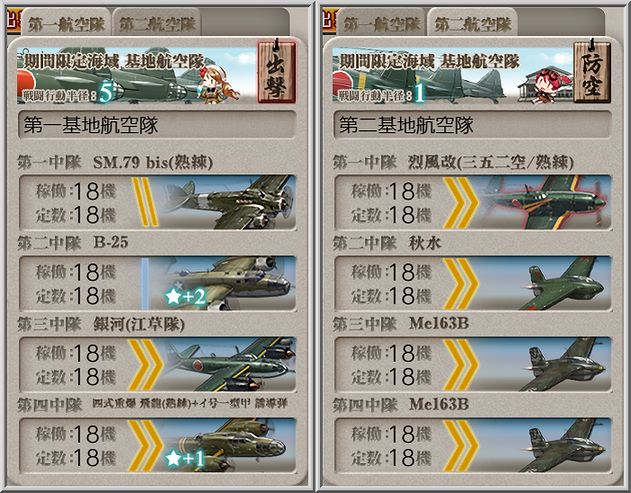This screenshot has height=493, width=631.
Task: Select the SM.79 bis bomber plane slot
Action: click(x=158, y=202)
